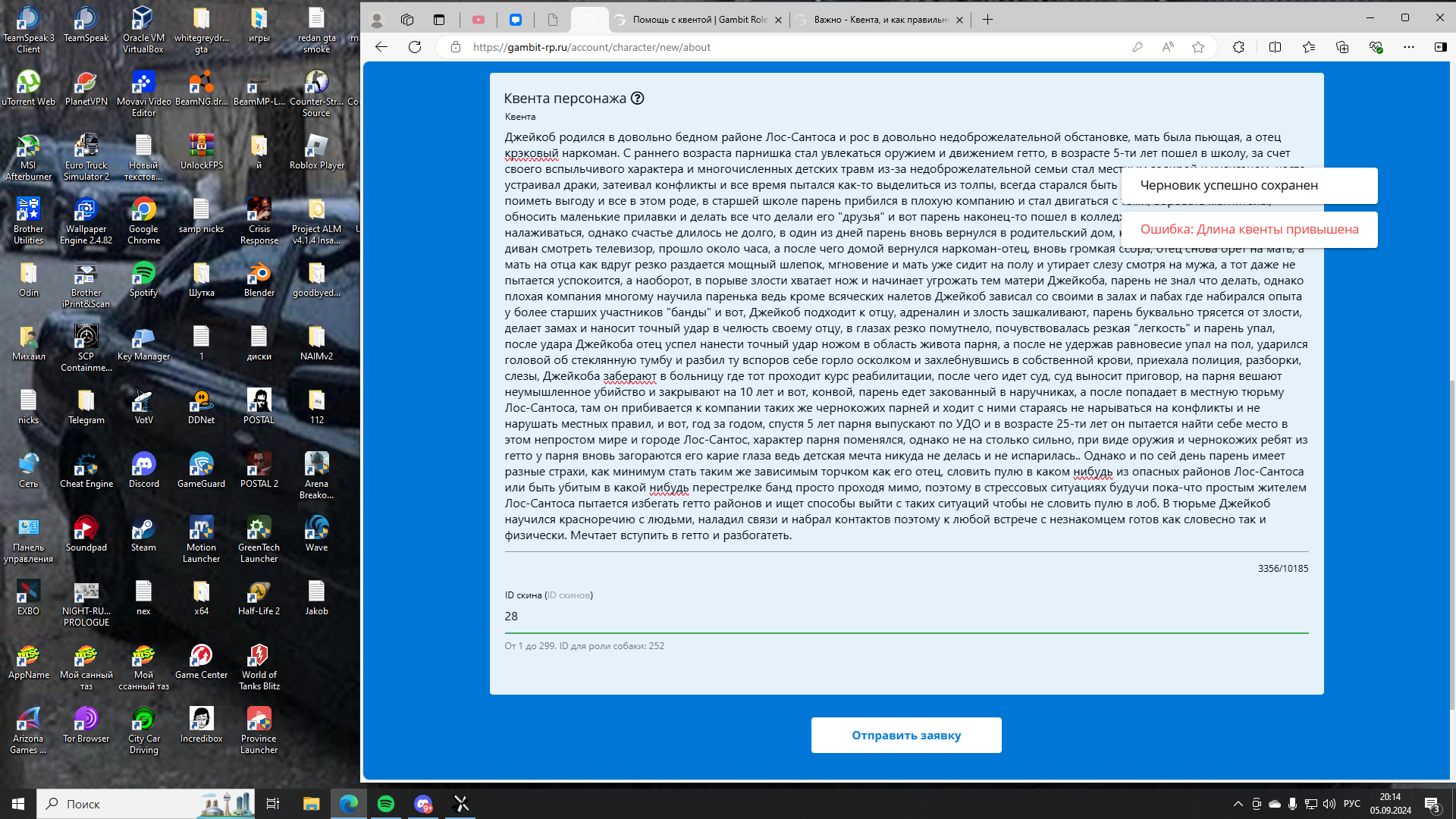Add this page to favorites (star icon)

[x=1197, y=47]
